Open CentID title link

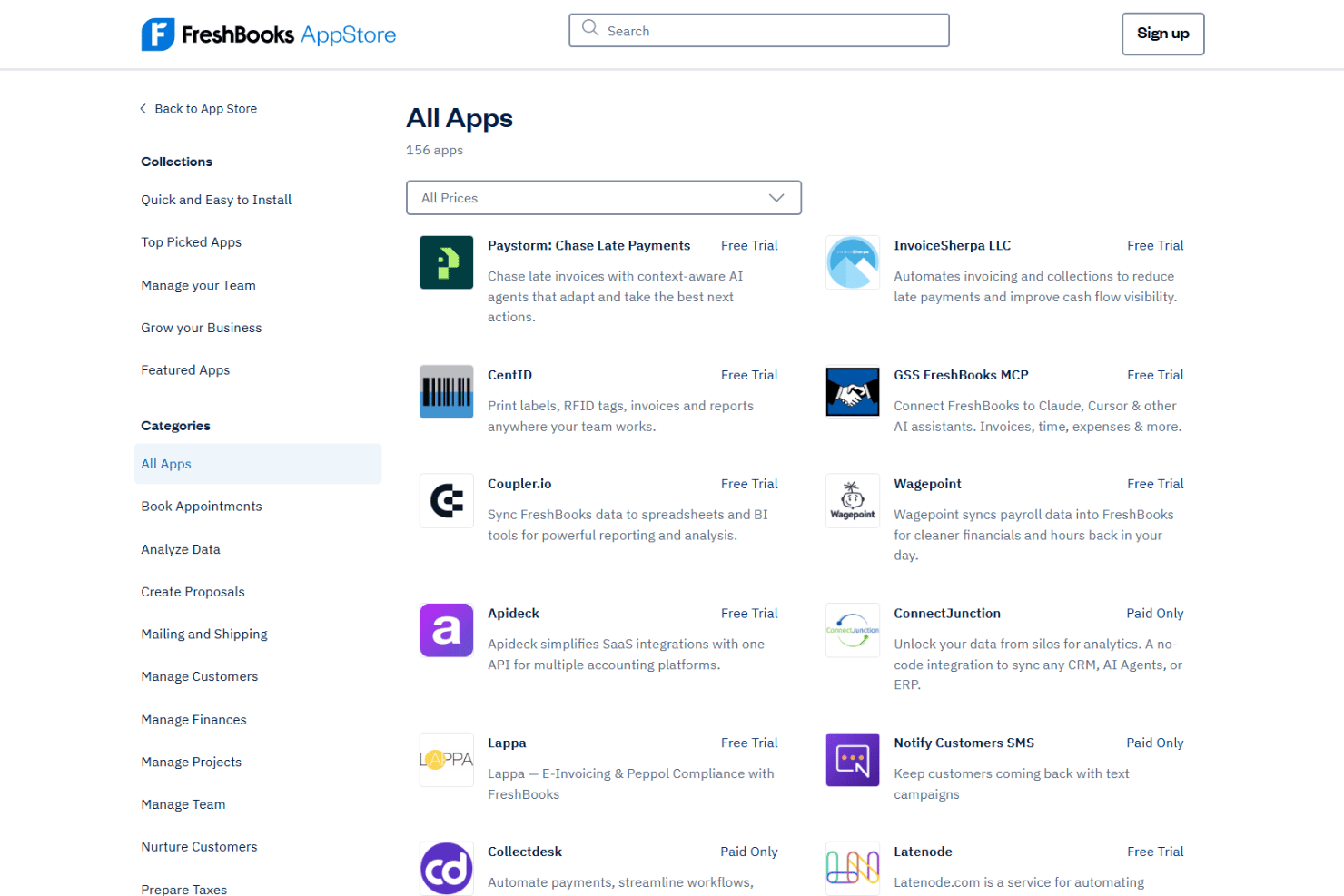[510, 375]
